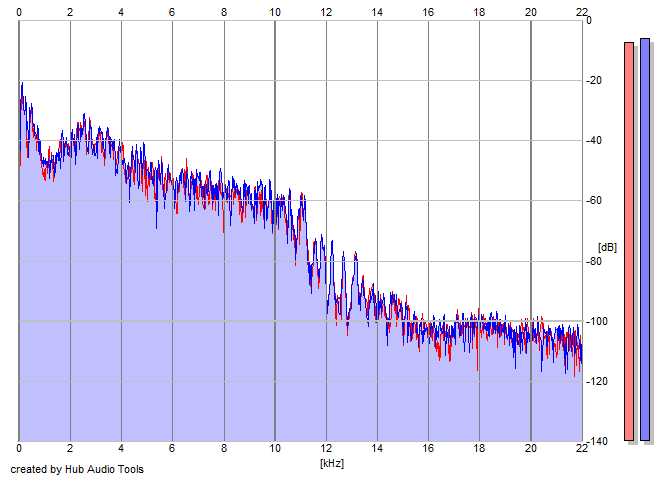Click the -120 dB scale label
The height and width of the screenshot is (481, 664).
click(x=596, y=381)
